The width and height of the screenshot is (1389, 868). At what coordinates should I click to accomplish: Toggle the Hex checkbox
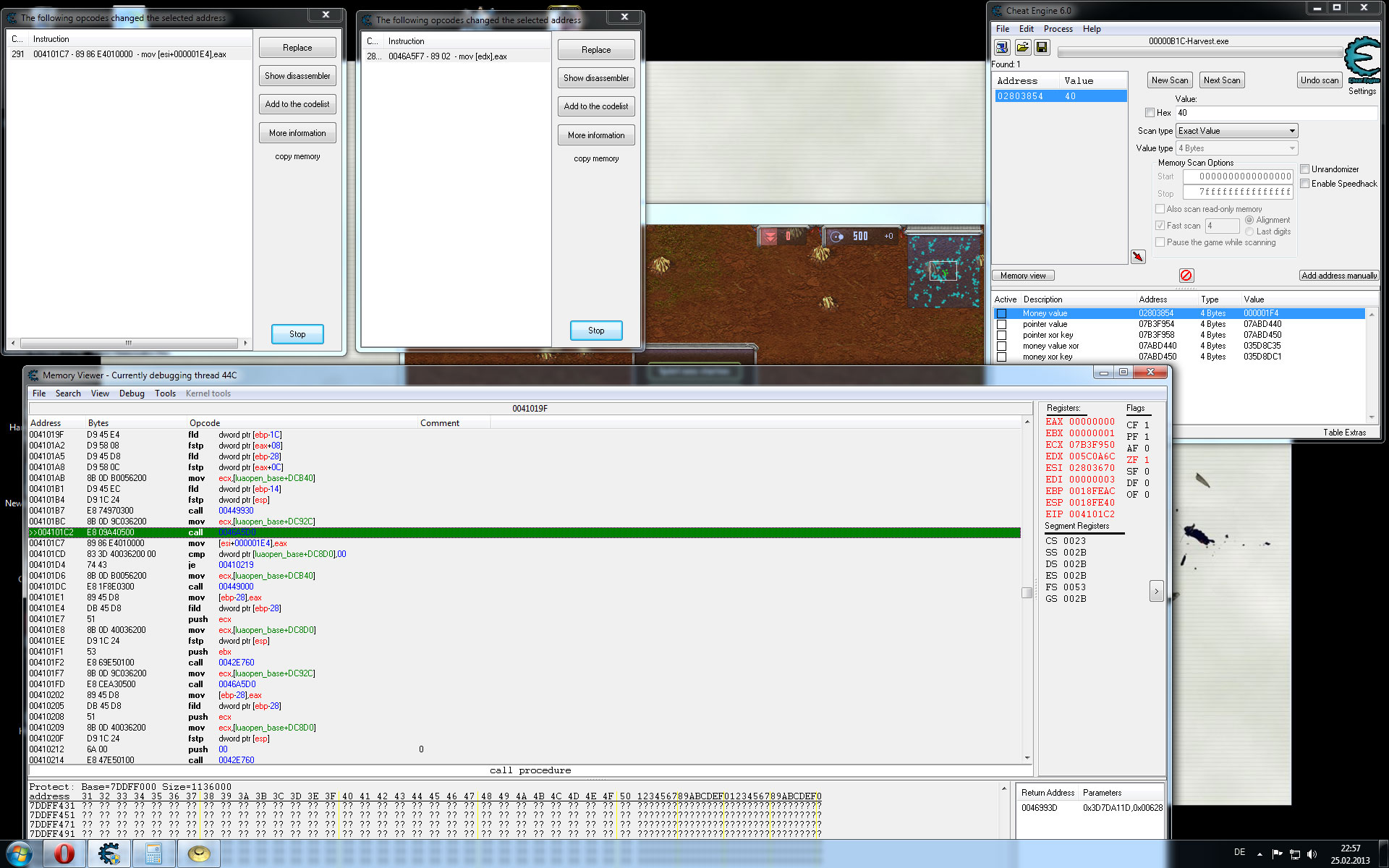(1150, 113)
